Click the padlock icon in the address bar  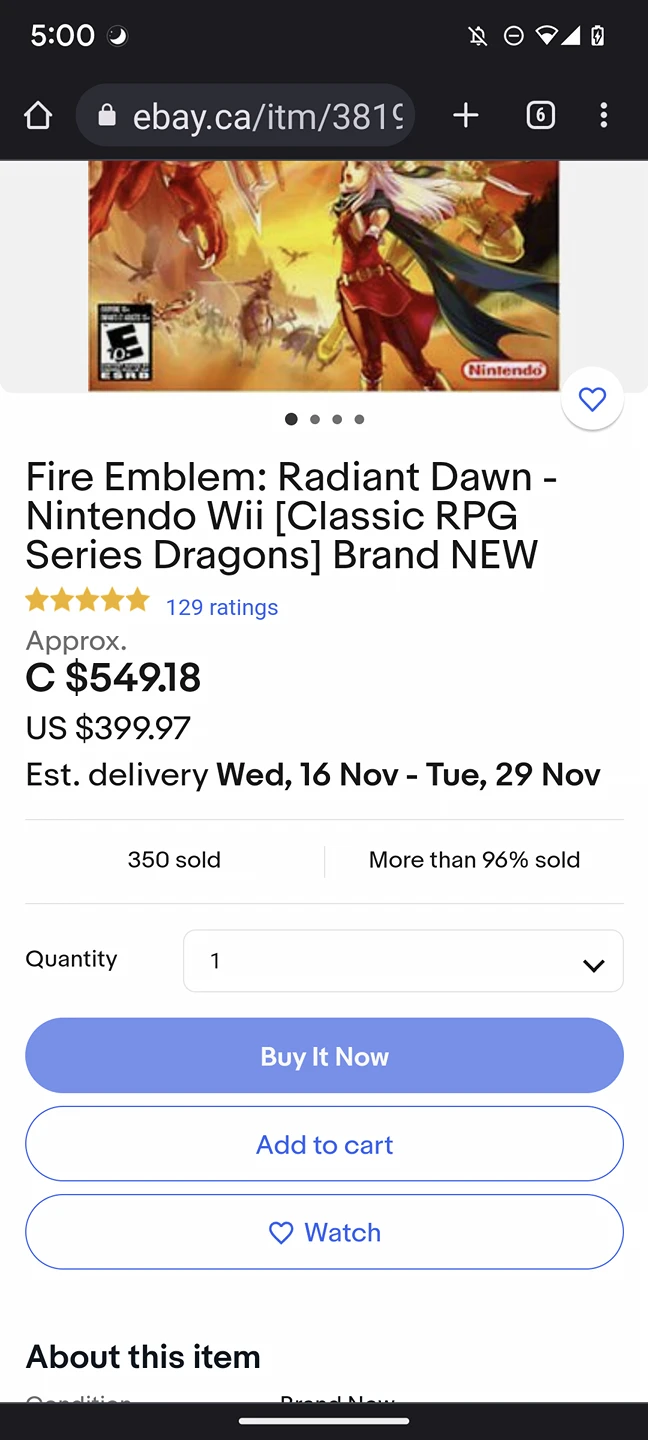pos(107,115)
